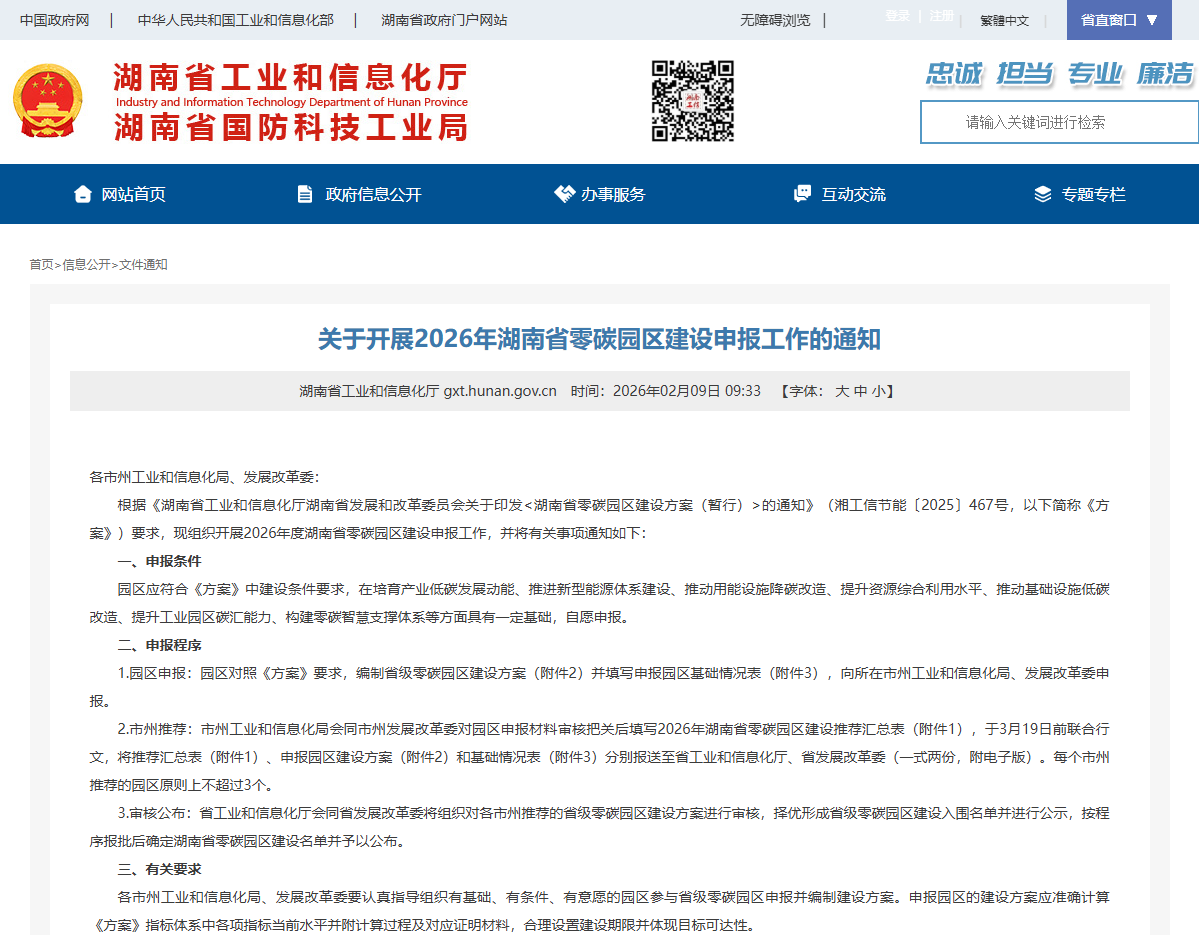Click the document icon beside 政府信息公开

[305, 194]
